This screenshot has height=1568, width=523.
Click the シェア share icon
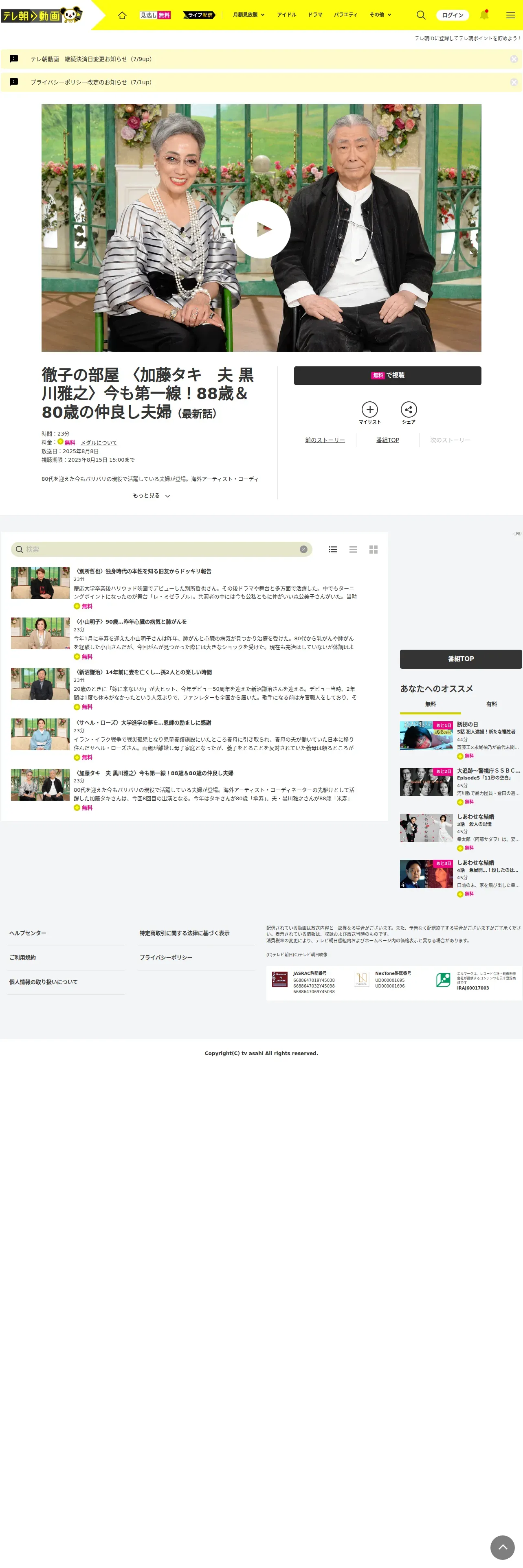coord(409,413)
